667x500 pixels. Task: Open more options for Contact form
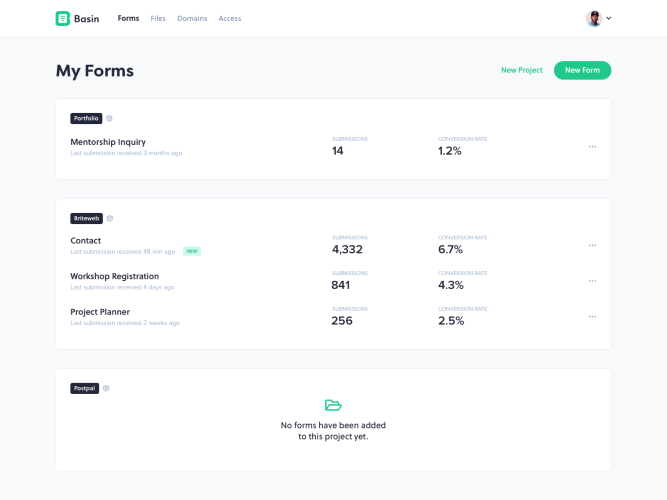[x=592, y=245]
